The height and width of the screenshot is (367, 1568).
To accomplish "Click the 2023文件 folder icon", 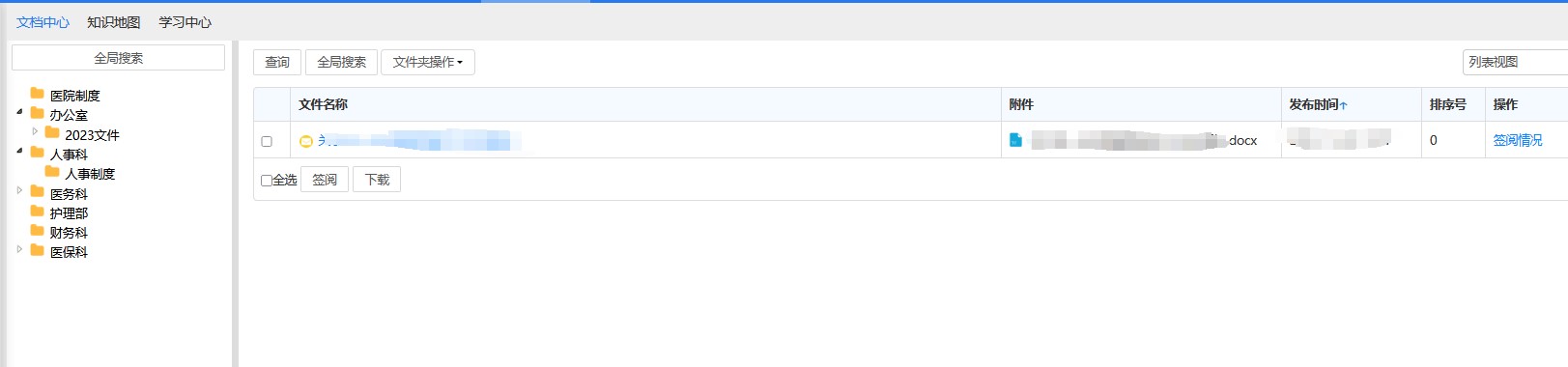I will pyautogui.click(x=52, y=133).
